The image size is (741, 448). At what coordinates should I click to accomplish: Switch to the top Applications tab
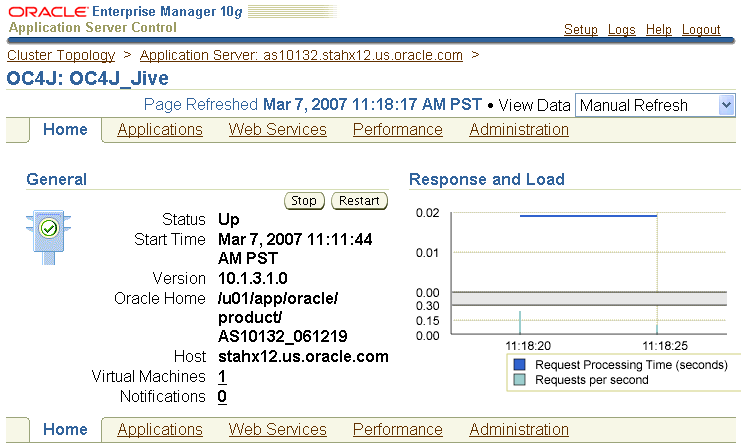pyautogui.click(x=160, y=129)
